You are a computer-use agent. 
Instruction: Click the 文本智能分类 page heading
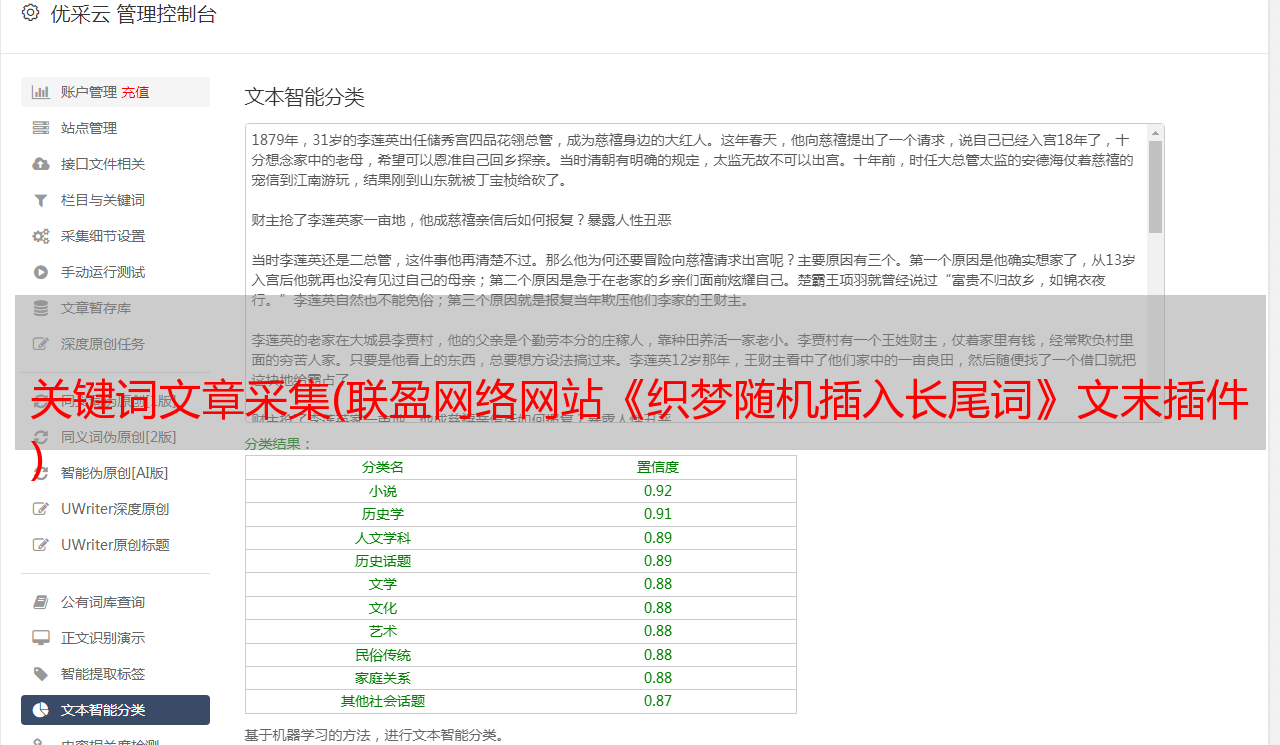pos(305,97)
